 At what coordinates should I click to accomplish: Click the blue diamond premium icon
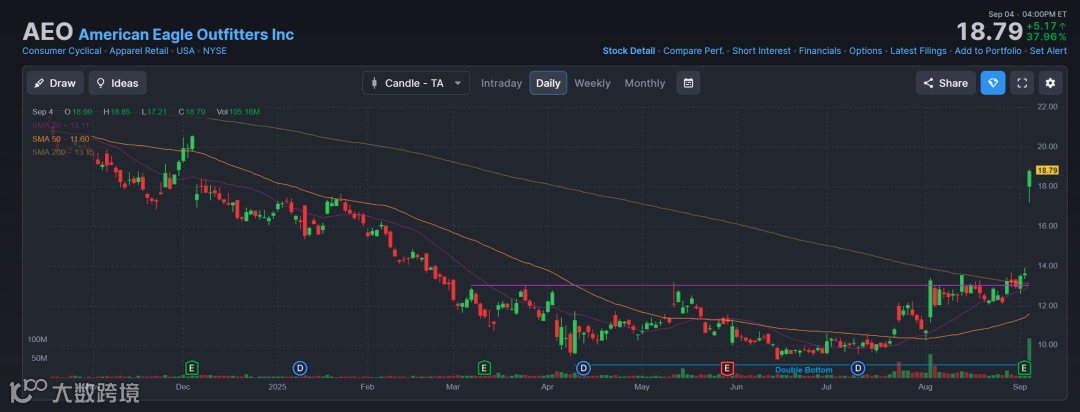993,83
